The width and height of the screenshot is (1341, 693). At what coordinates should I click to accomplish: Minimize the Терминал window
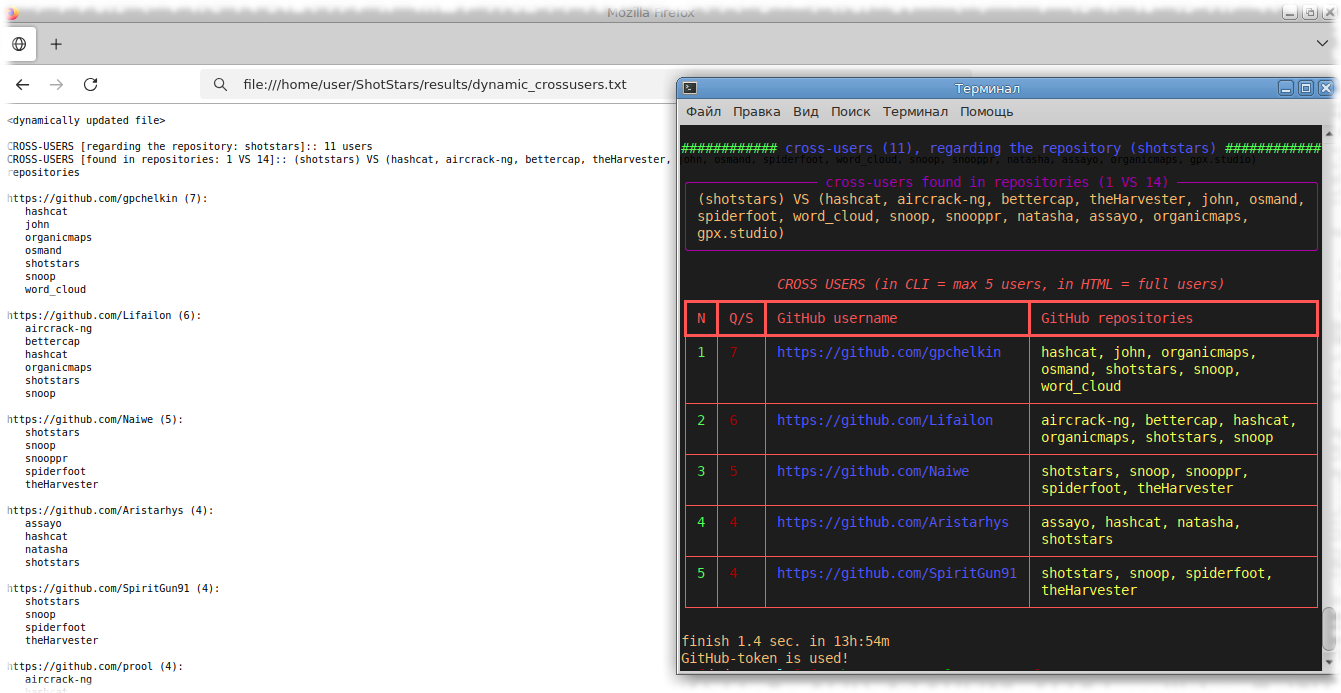(1287, 88)
